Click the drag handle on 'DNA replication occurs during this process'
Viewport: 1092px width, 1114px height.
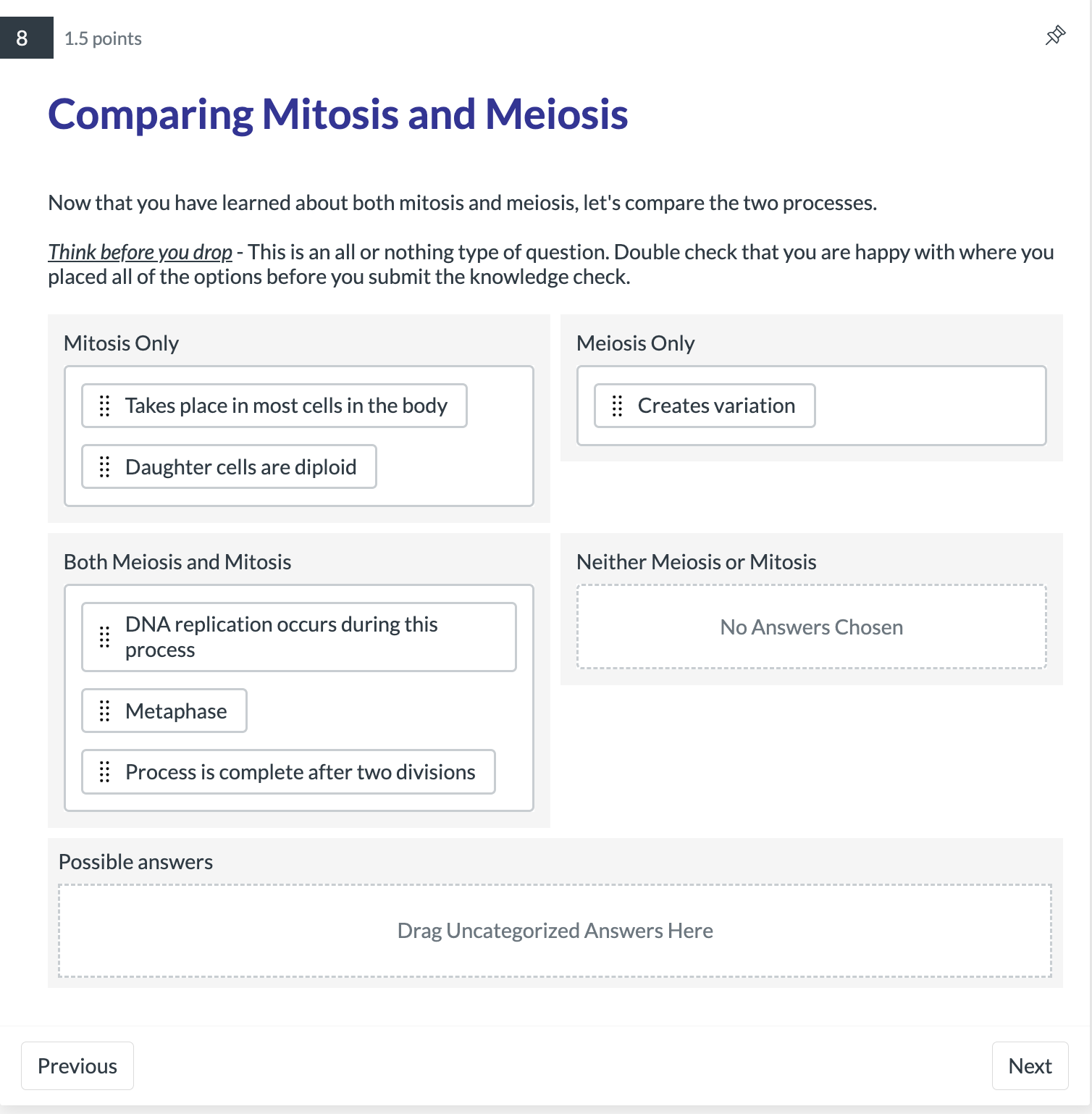pos(104,637)
